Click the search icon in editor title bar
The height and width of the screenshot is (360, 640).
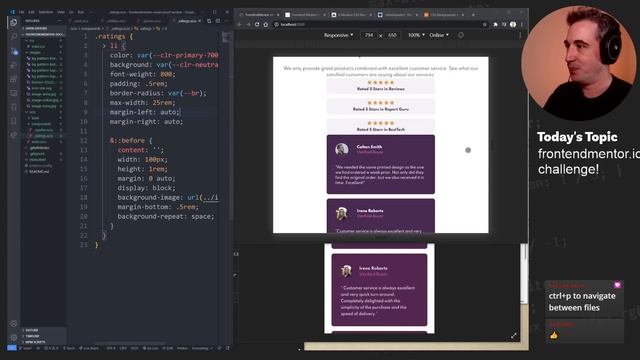[209, 21]
